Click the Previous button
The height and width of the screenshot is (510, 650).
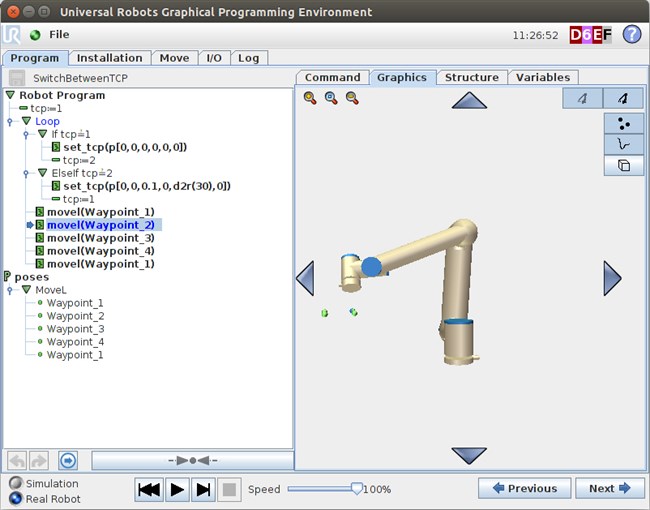(x=524, y=488)
